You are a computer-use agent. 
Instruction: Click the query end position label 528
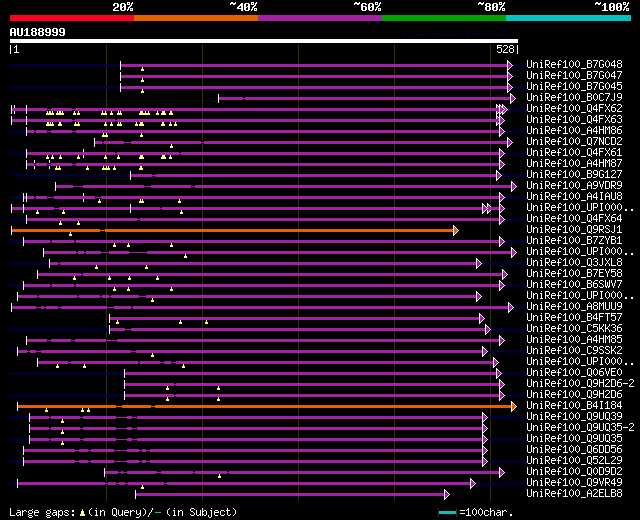[x=505, y=49]
